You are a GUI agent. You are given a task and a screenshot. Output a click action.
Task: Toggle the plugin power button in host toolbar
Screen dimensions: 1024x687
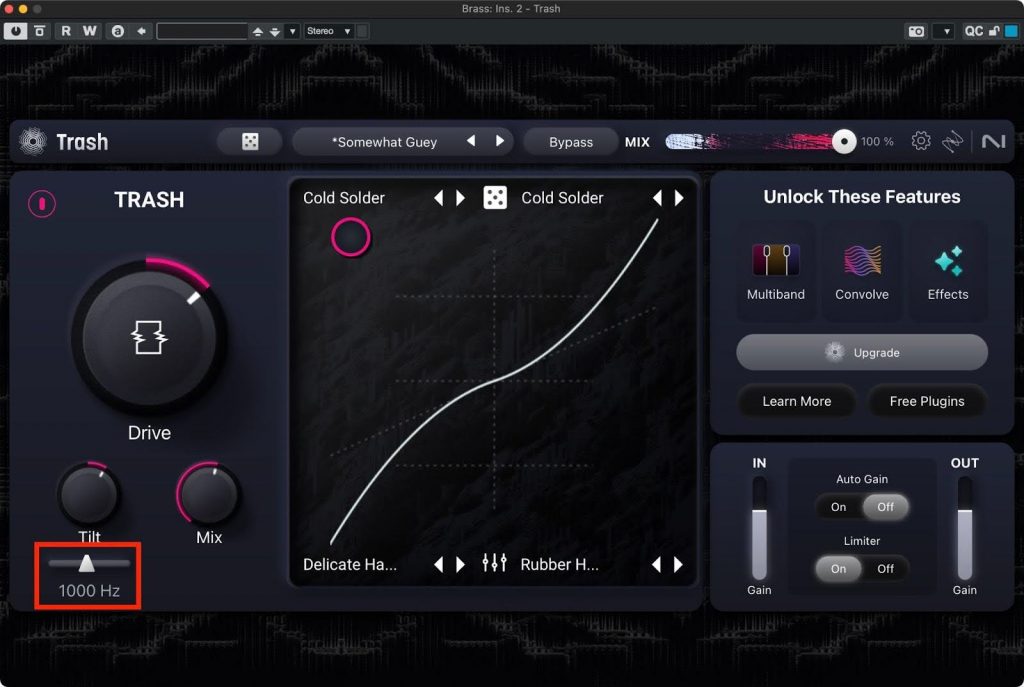tap(15, 31)
